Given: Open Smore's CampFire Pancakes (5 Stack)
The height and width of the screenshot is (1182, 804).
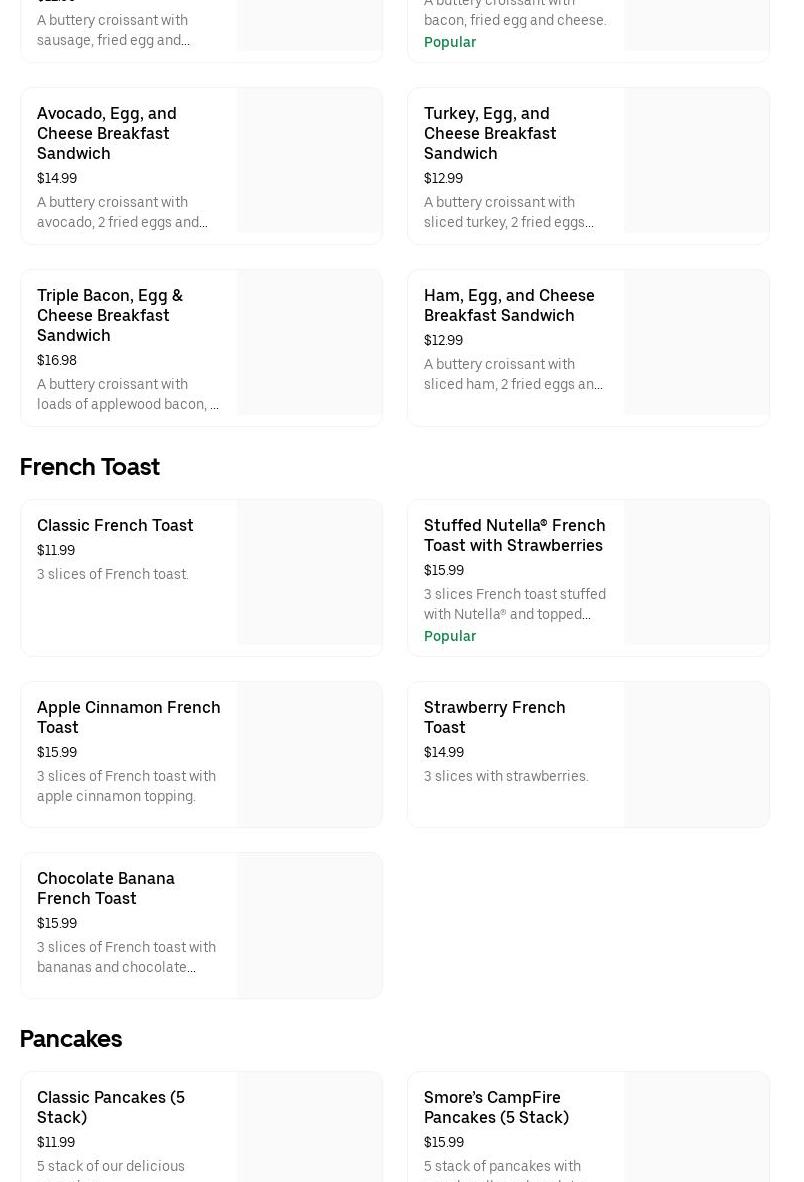Looking at the screenshot, I should (496, 1107).
